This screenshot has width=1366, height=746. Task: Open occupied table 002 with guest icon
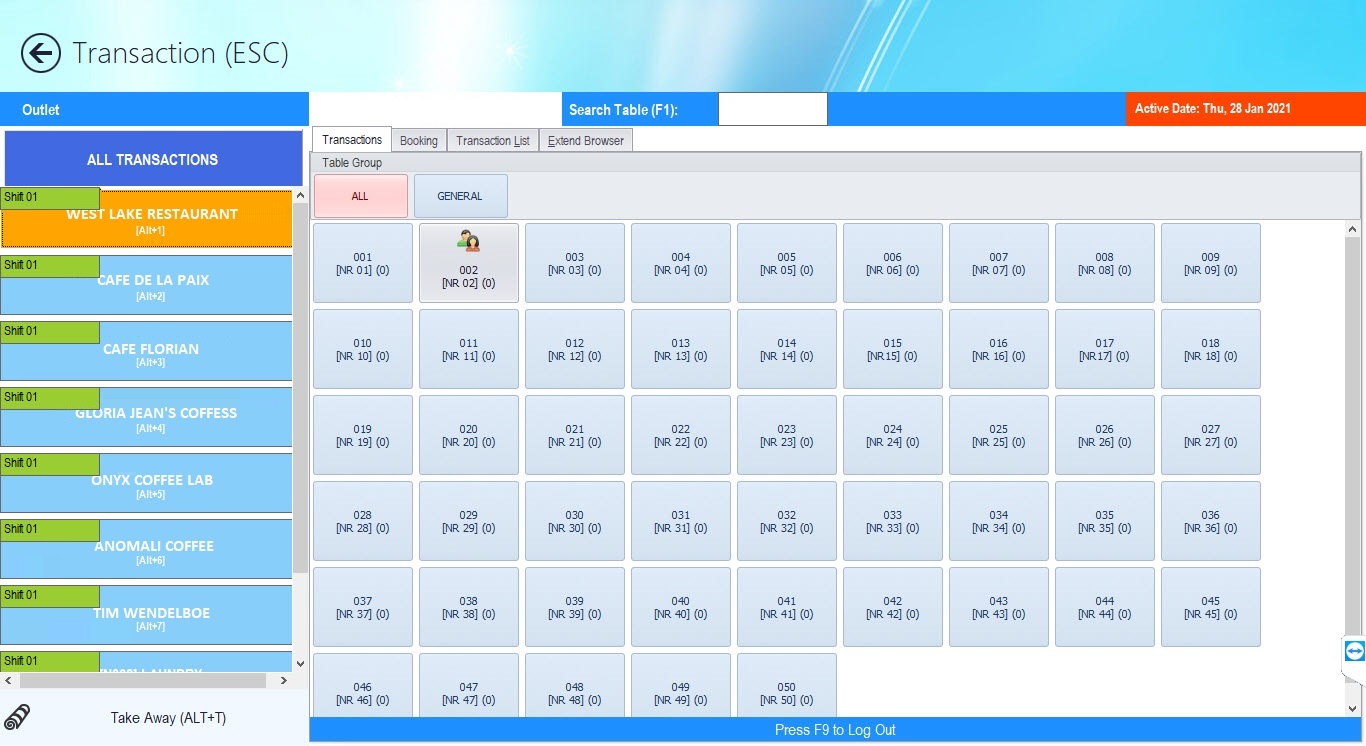(x=468, y=263)
